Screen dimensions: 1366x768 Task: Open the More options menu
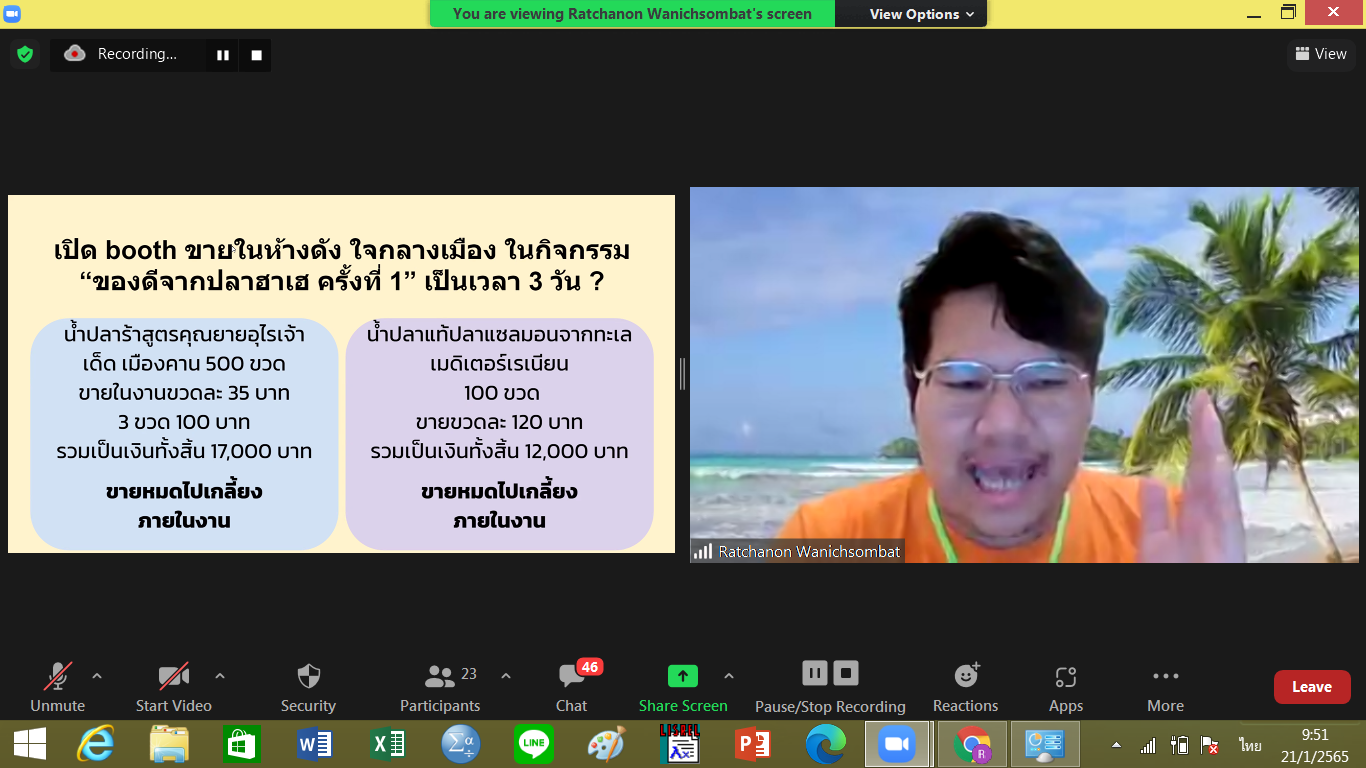point(1165,687)
